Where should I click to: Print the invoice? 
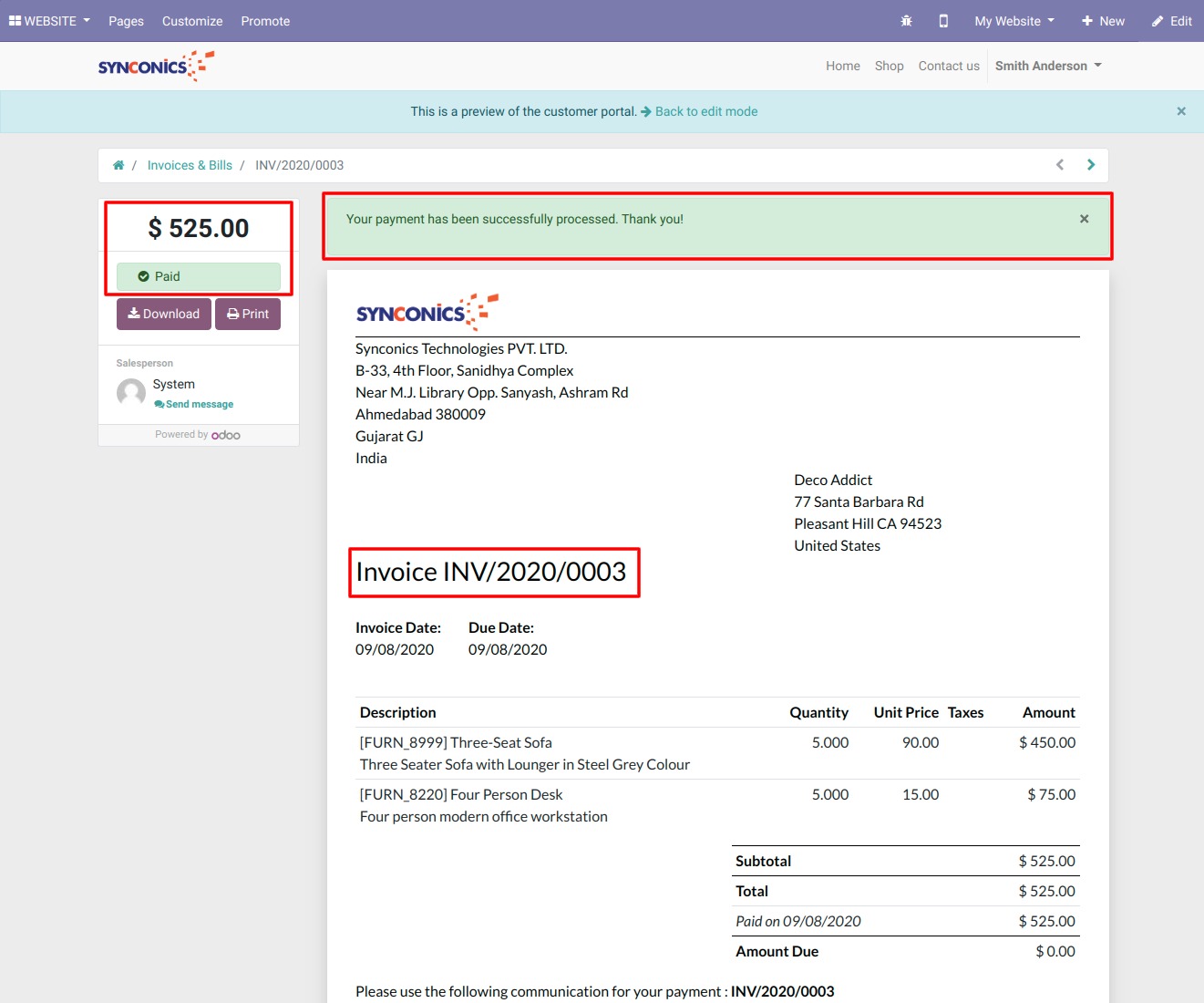(248, 314)
